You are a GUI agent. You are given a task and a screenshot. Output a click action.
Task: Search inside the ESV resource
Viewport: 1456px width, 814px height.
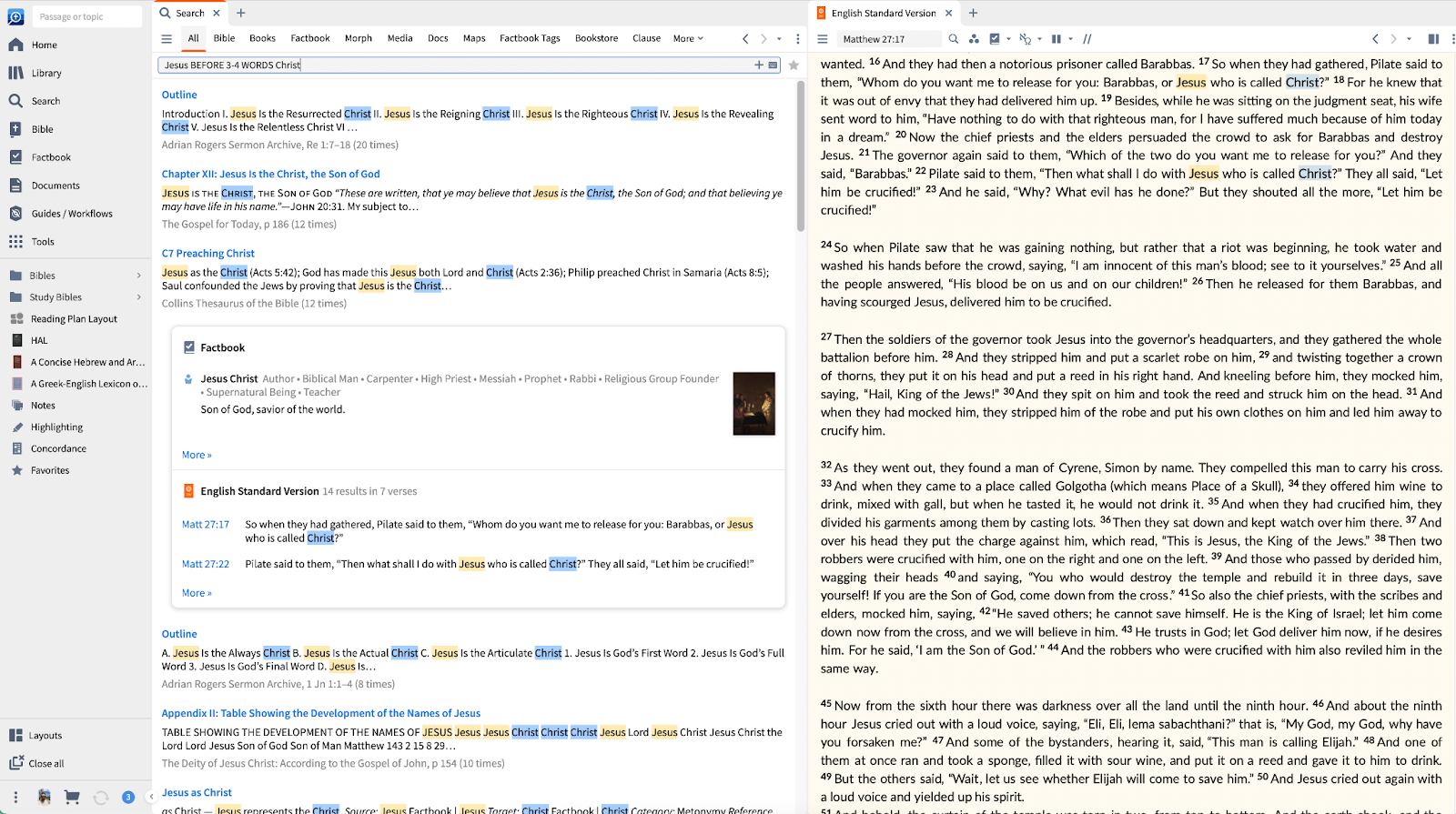coord(953,39)
